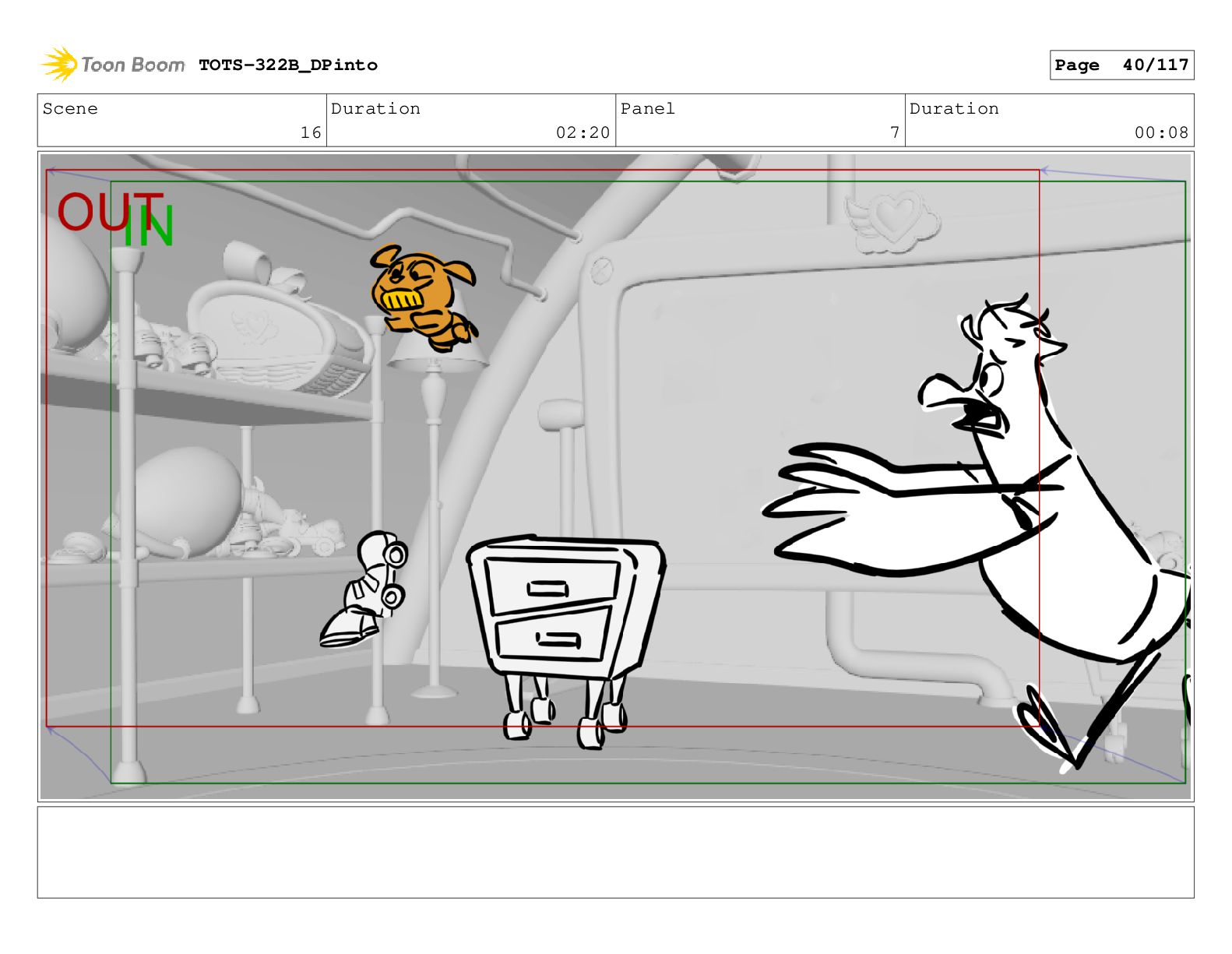Click the scene number value '16'
The image size is (1232, 954).
coord(311,132)
